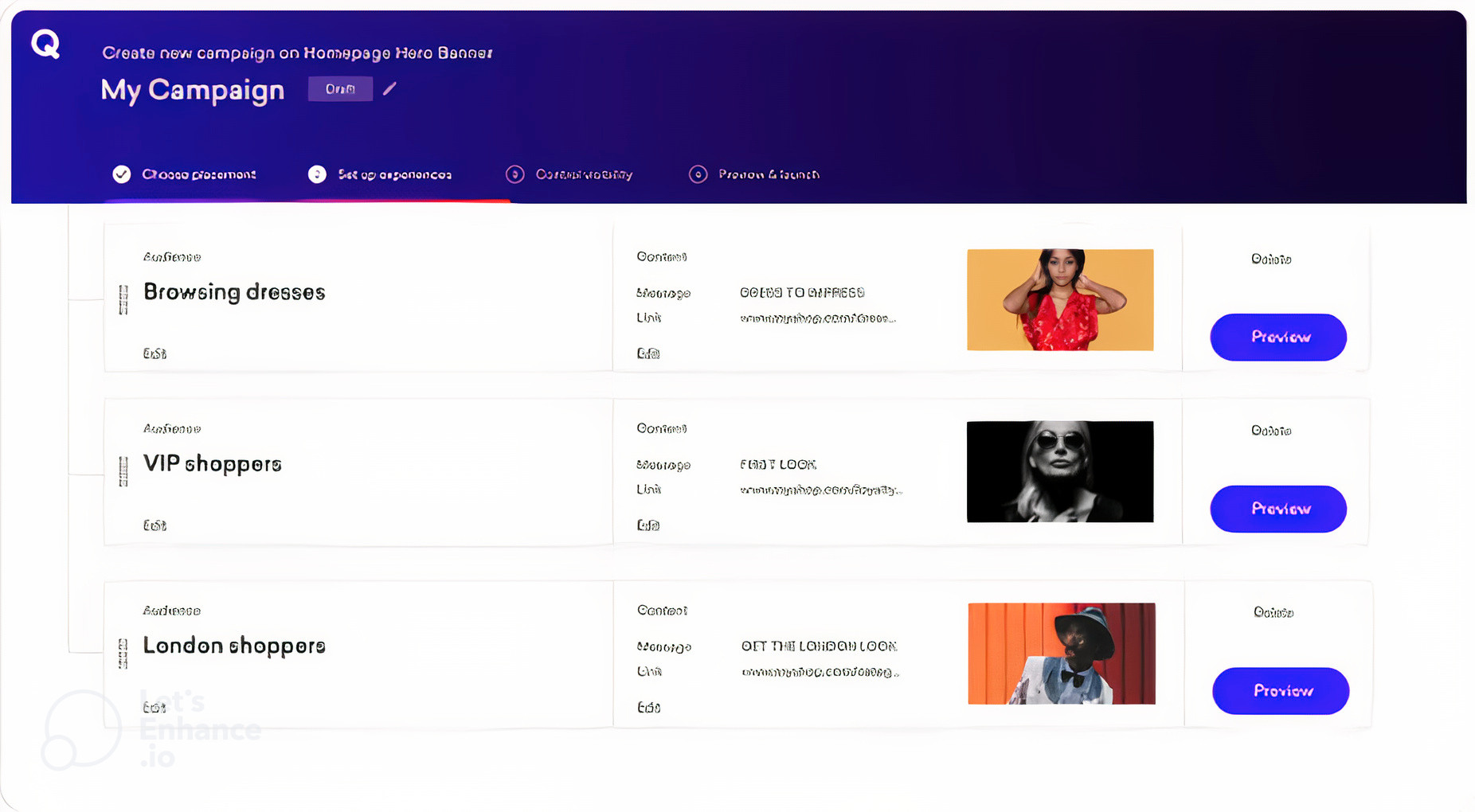
Task: Preview the Browsing dresses experience
Action: coord(1278,337)
